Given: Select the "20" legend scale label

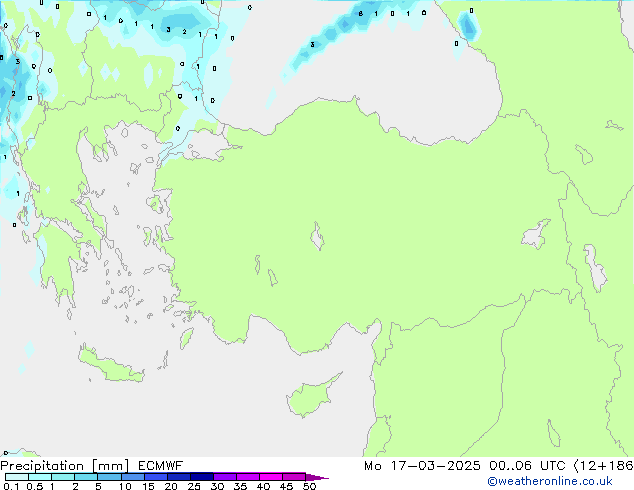Looking at the screenshot, I should [171, 486].
